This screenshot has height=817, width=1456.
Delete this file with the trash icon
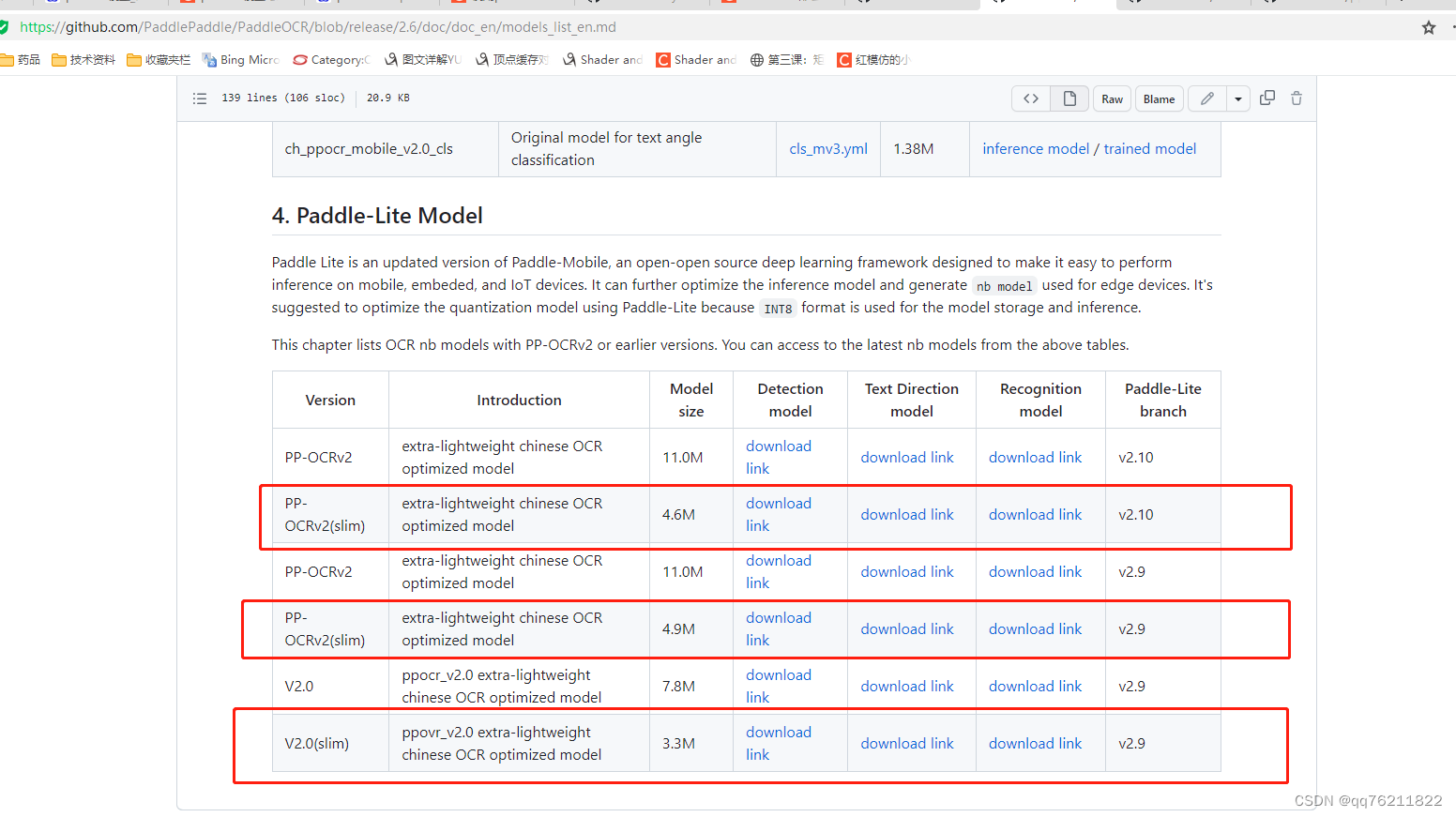(1297, 98)
